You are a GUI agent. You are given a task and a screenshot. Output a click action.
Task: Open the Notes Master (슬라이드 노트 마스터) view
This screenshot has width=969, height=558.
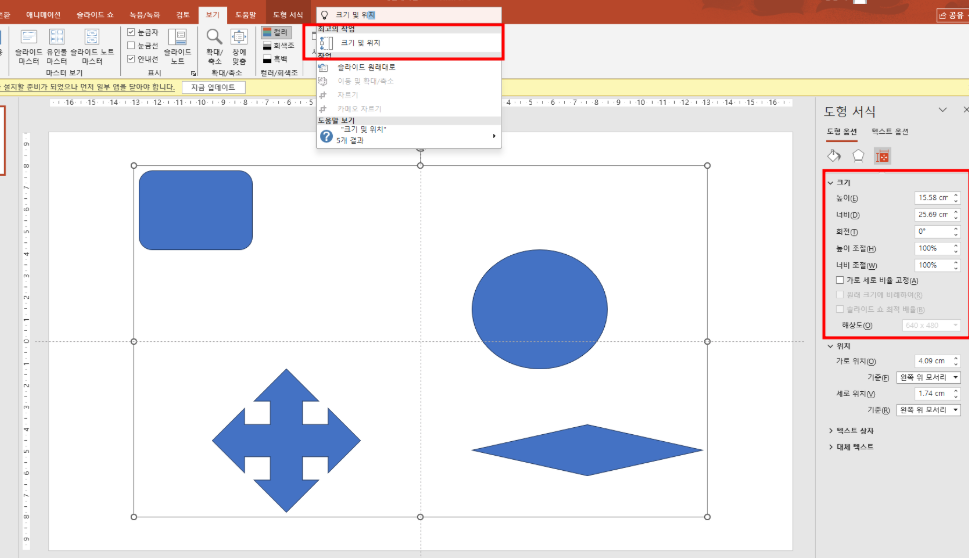click(91, 46)
